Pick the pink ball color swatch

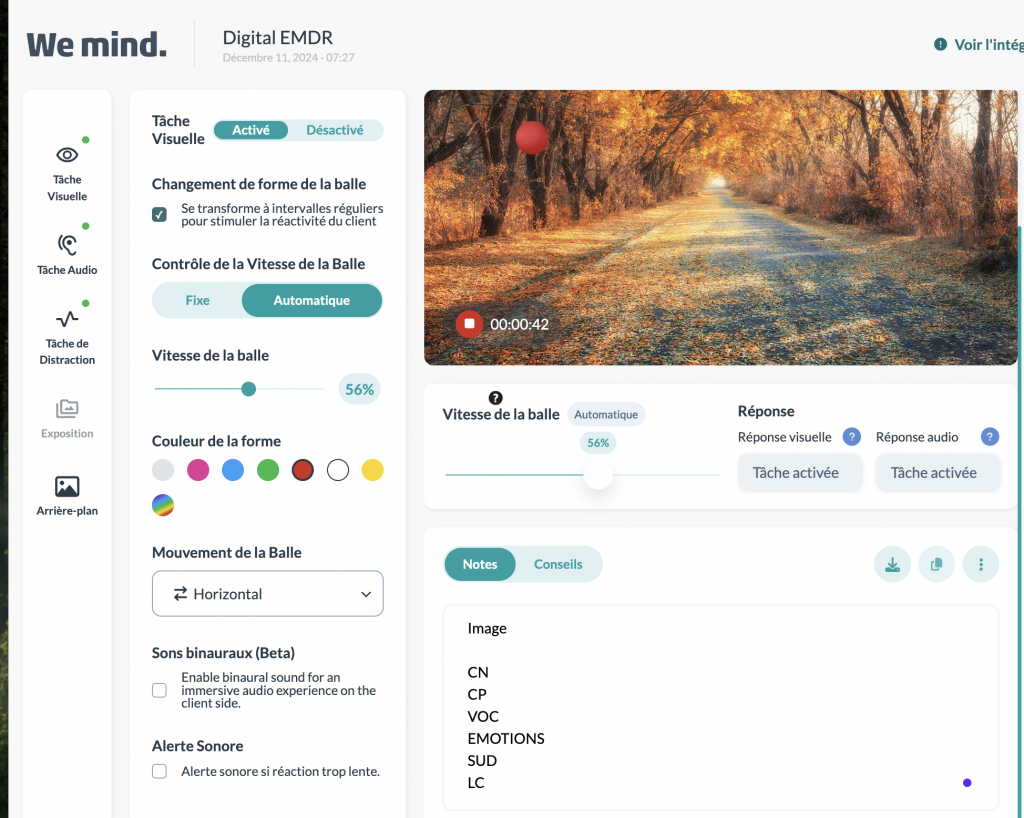tap(198, 470)
